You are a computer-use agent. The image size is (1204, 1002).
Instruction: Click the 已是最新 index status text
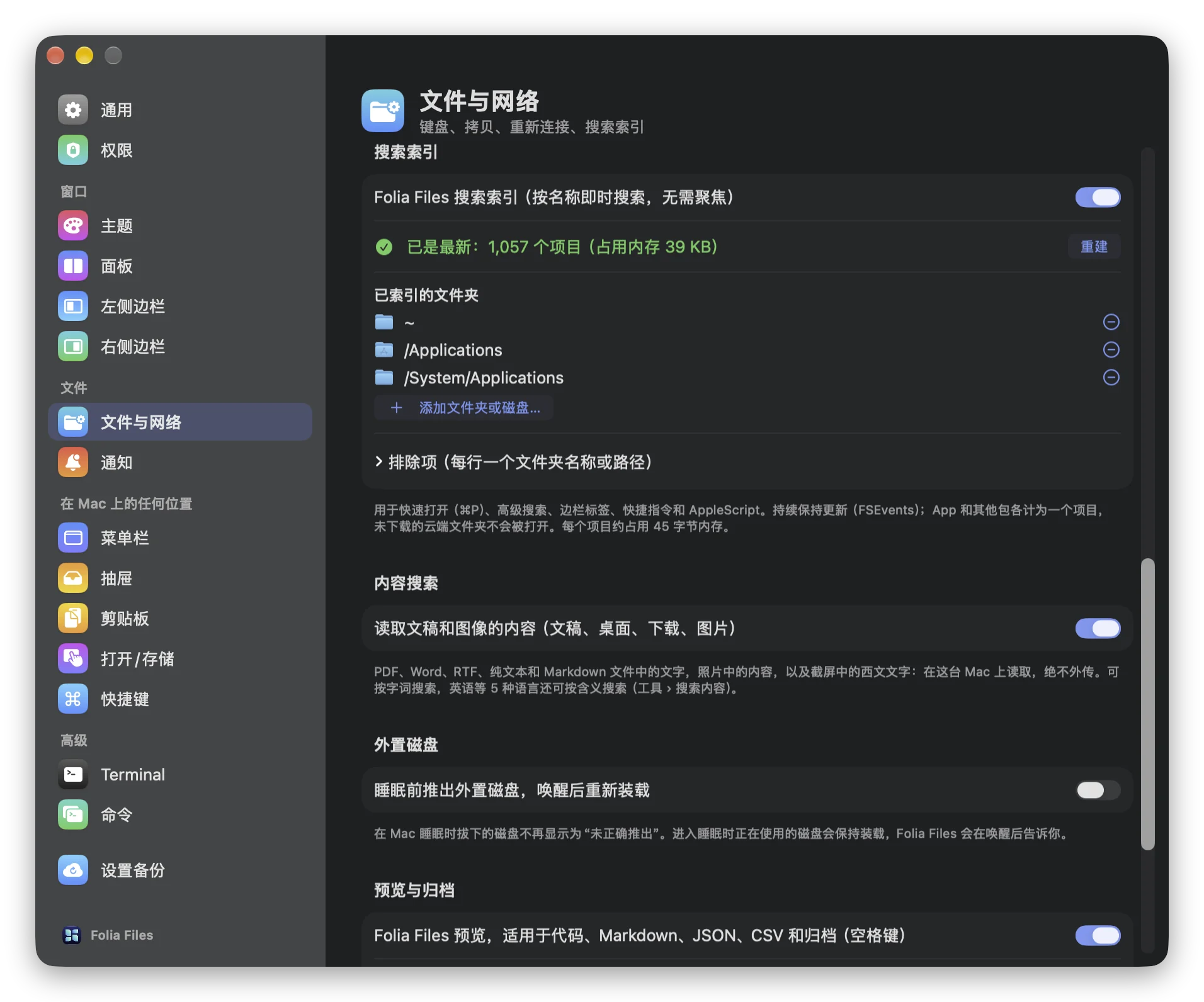562,247
